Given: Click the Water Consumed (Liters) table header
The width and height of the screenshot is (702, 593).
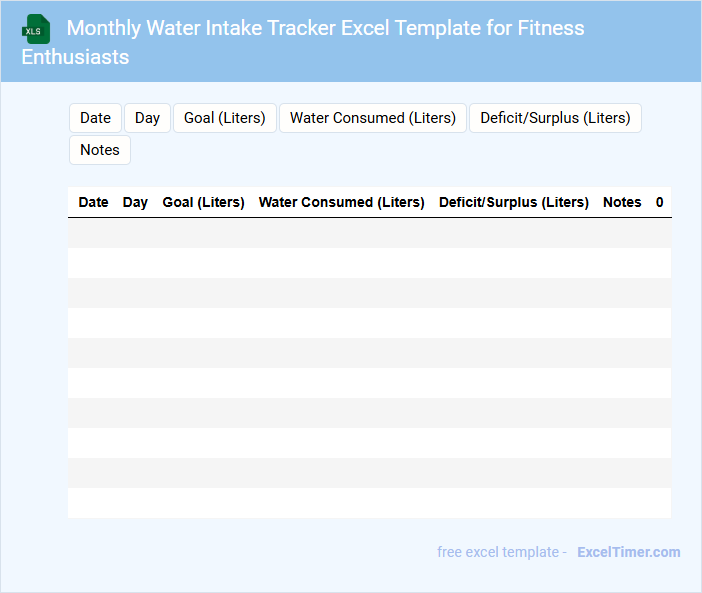Looking at the screenshot, I should point(341,202).
